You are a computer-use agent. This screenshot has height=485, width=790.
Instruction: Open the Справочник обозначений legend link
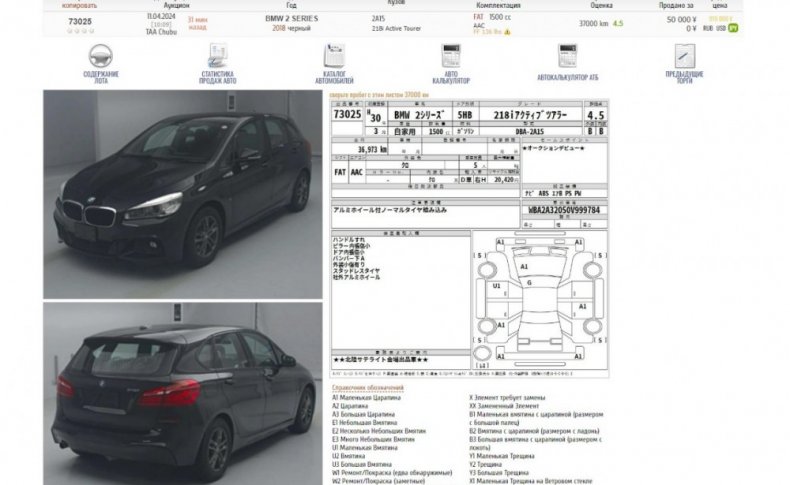368,388
